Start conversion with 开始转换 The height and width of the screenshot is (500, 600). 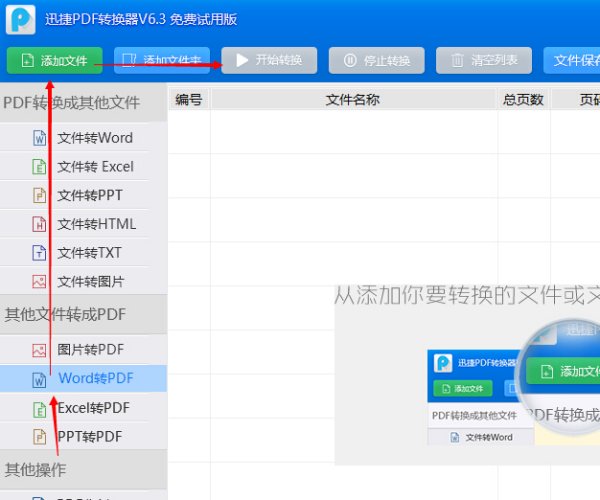269,60
